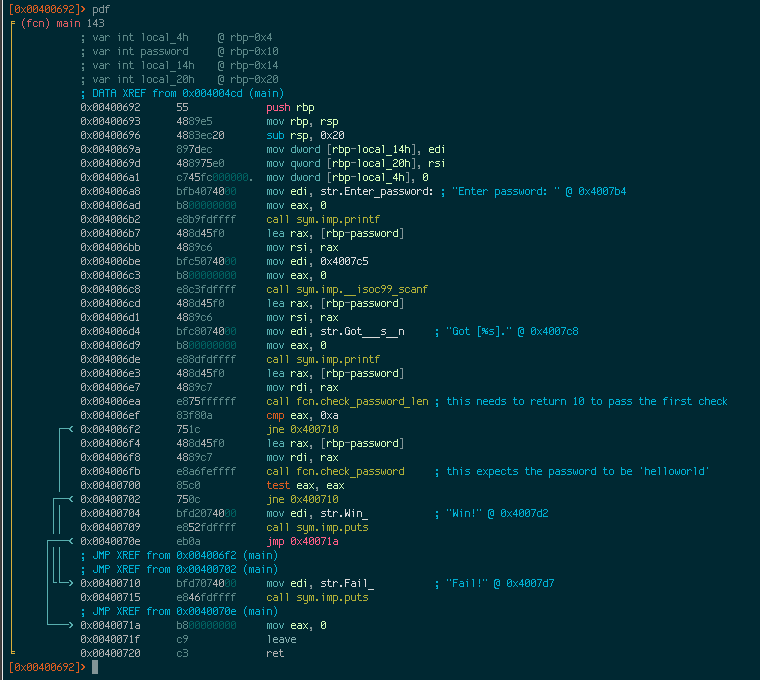The width and height of the screenshot is (760, 680).
Task: Click the 'mov rbp, rsp' instruction
Action: pos(302,122)
